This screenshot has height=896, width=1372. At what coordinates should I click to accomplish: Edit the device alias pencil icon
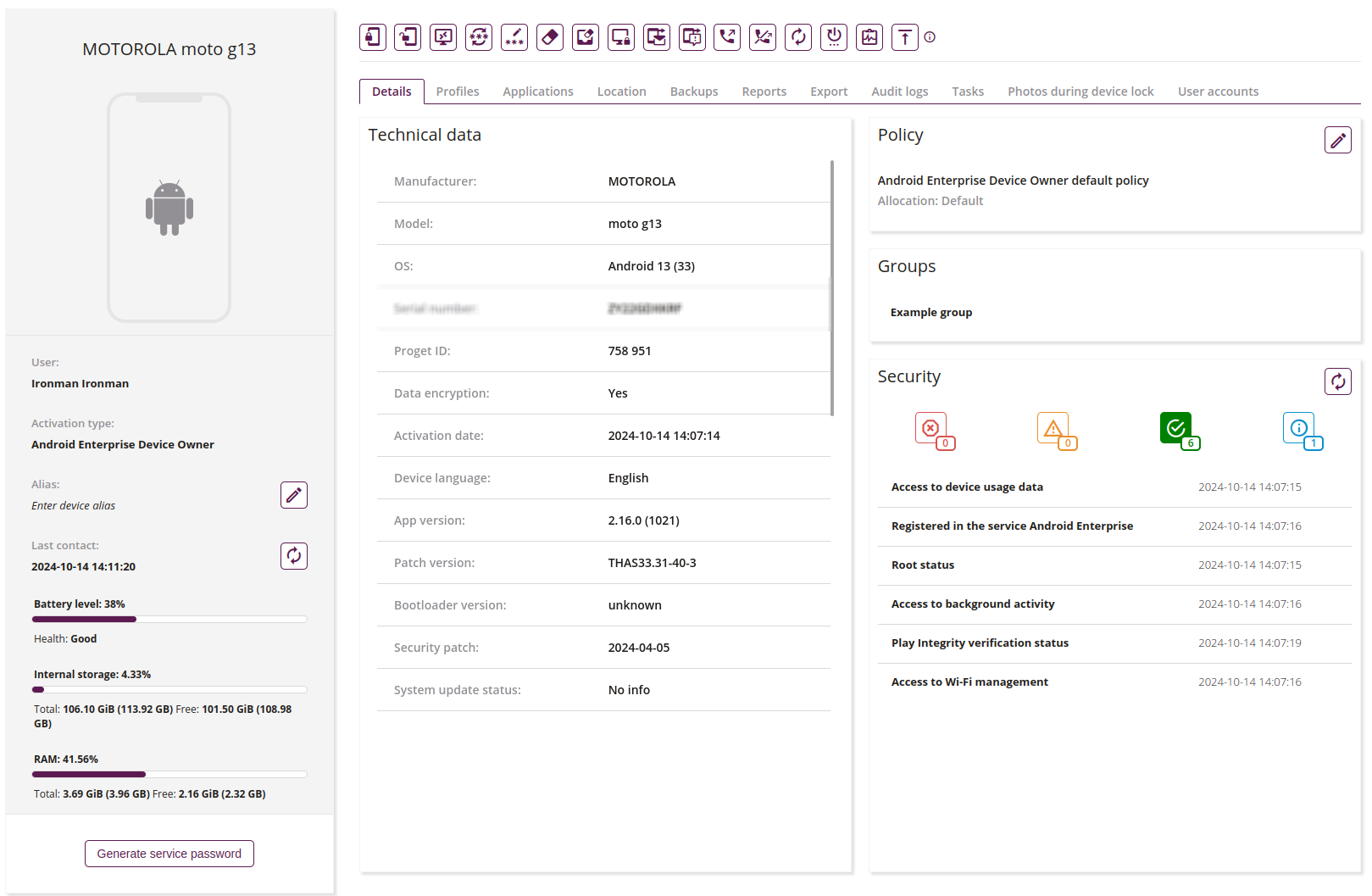(x=294, y=495)
